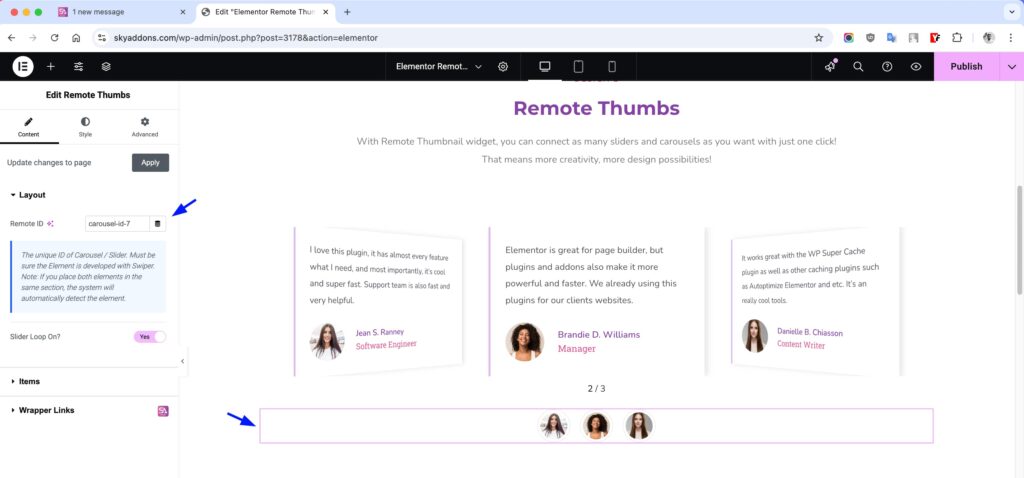Toggle Slider Loop On switch
This screenshot has height=478, width=1024.
[x=150, y=337]
